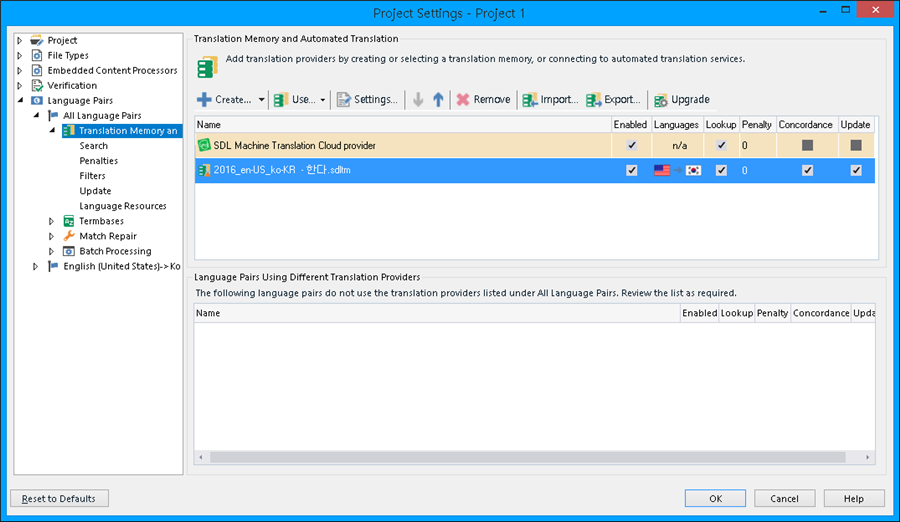The width and height of the screenshot is (900, 522).
Task: Select Language Resources in the tree
Action: [x=123, y=206]
